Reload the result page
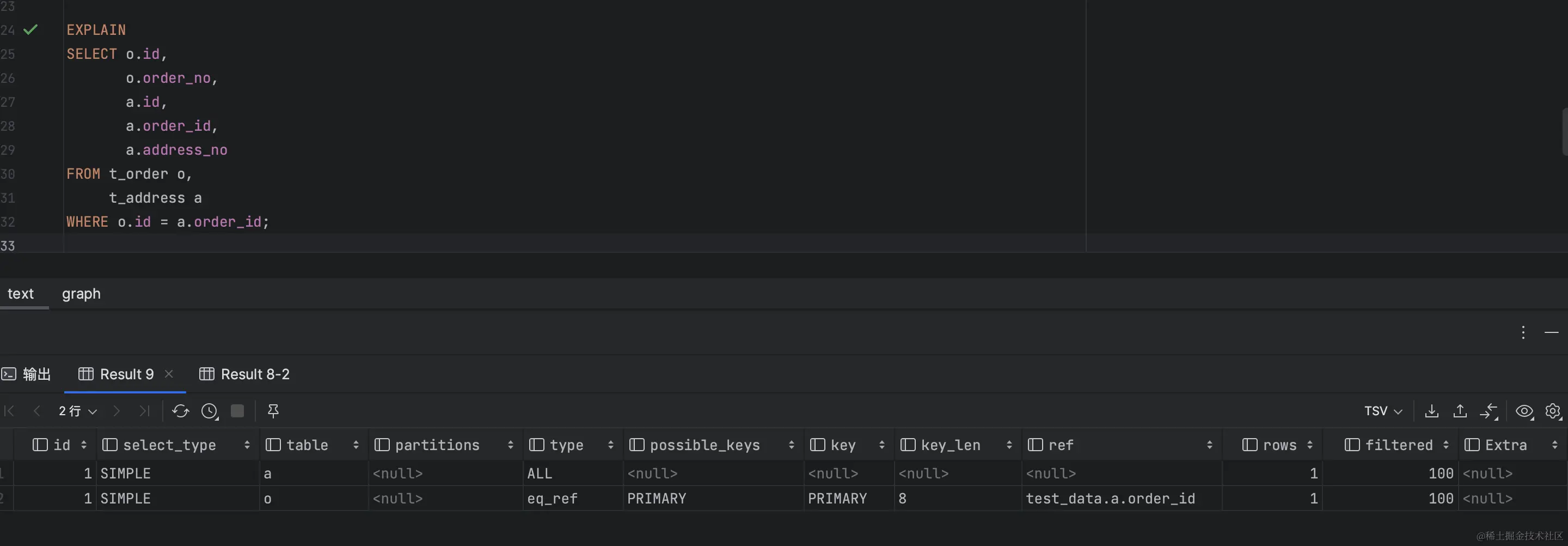This screenshot has width=1568, height=546. (x=181, y=411)
